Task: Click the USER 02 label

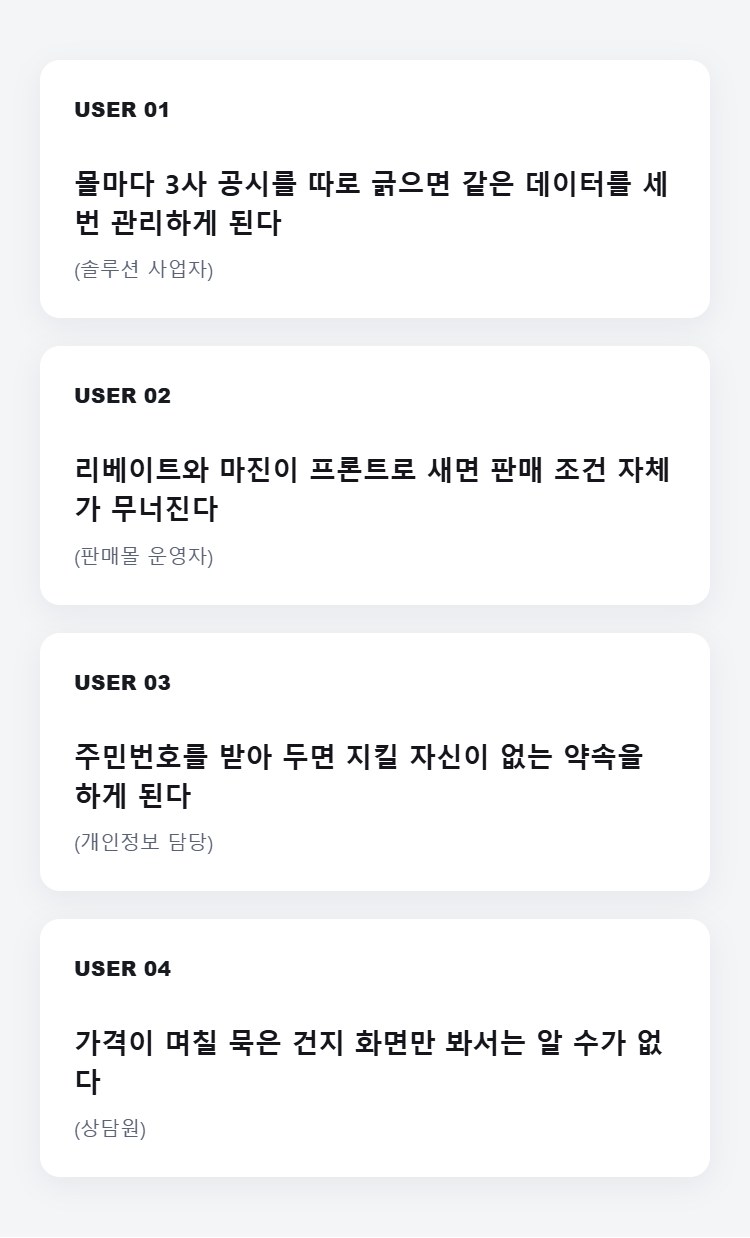Action: click(x=123, y=396)
